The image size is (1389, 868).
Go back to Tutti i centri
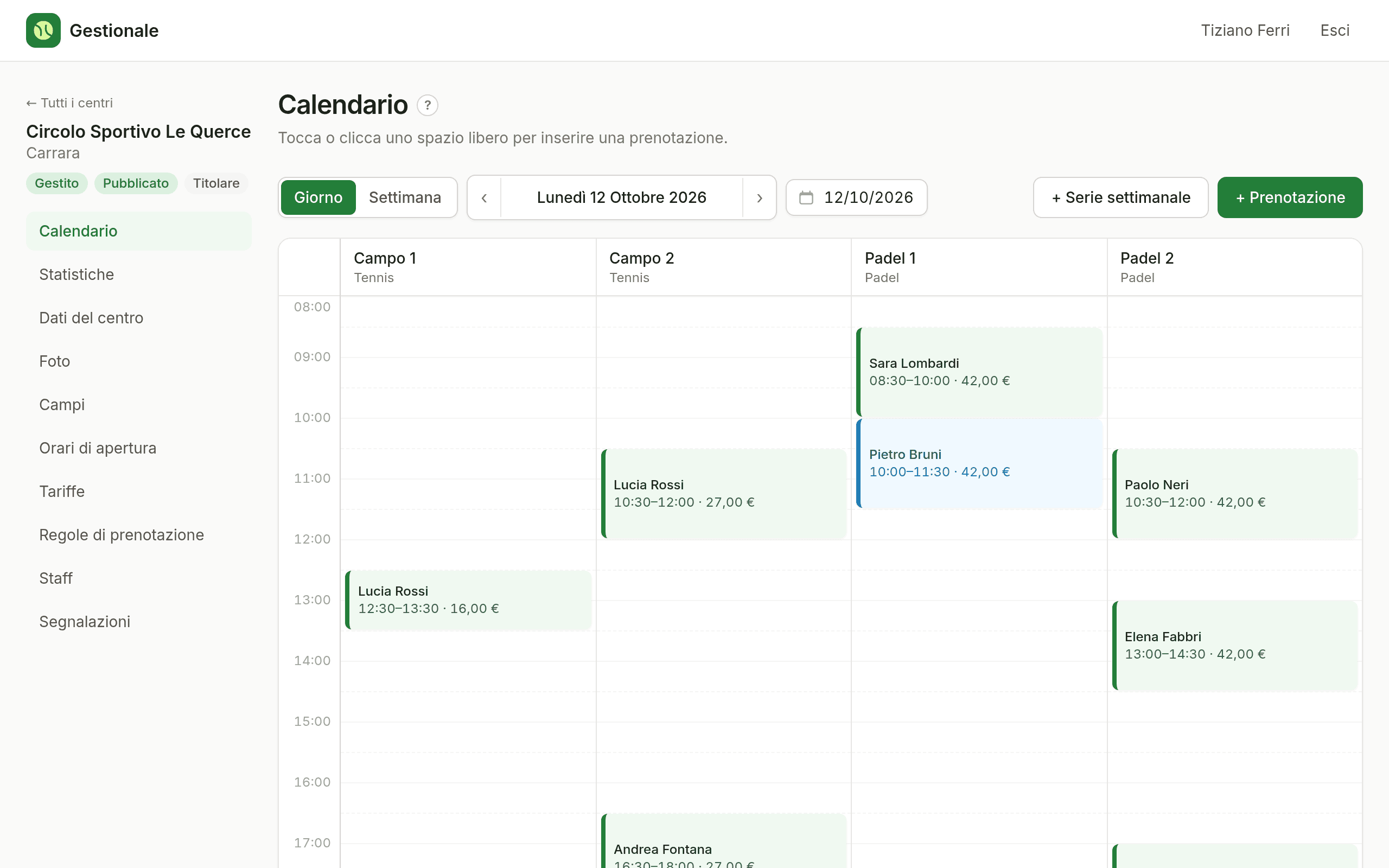click(69, 103)
